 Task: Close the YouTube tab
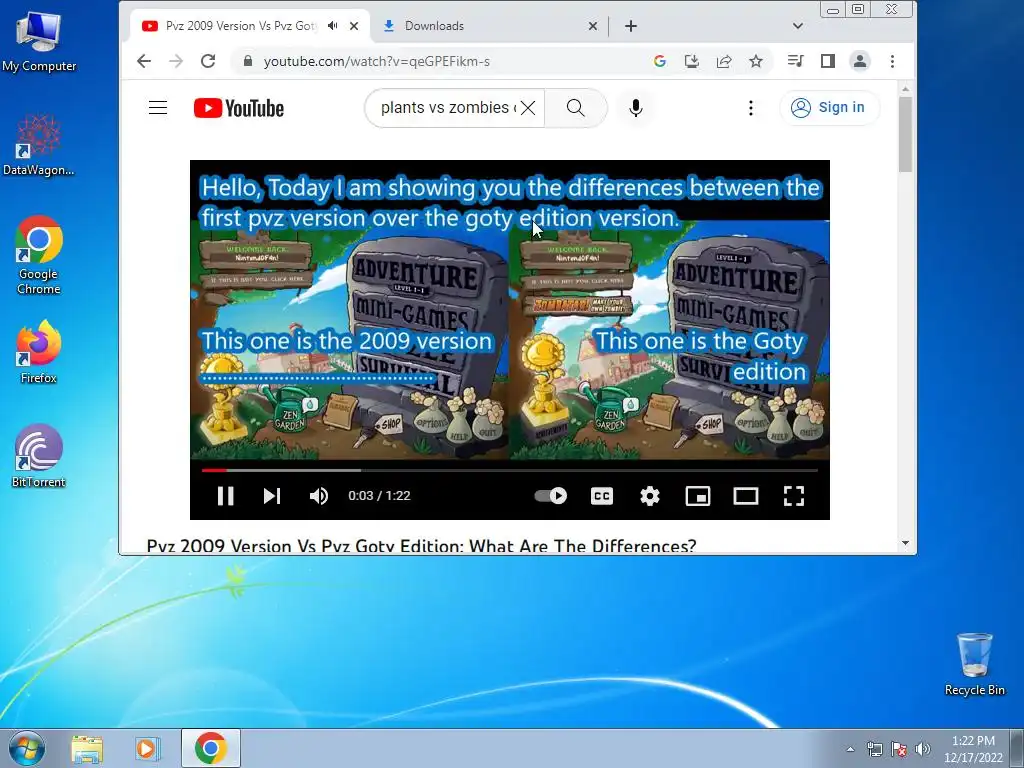click(x=354, y=26)
